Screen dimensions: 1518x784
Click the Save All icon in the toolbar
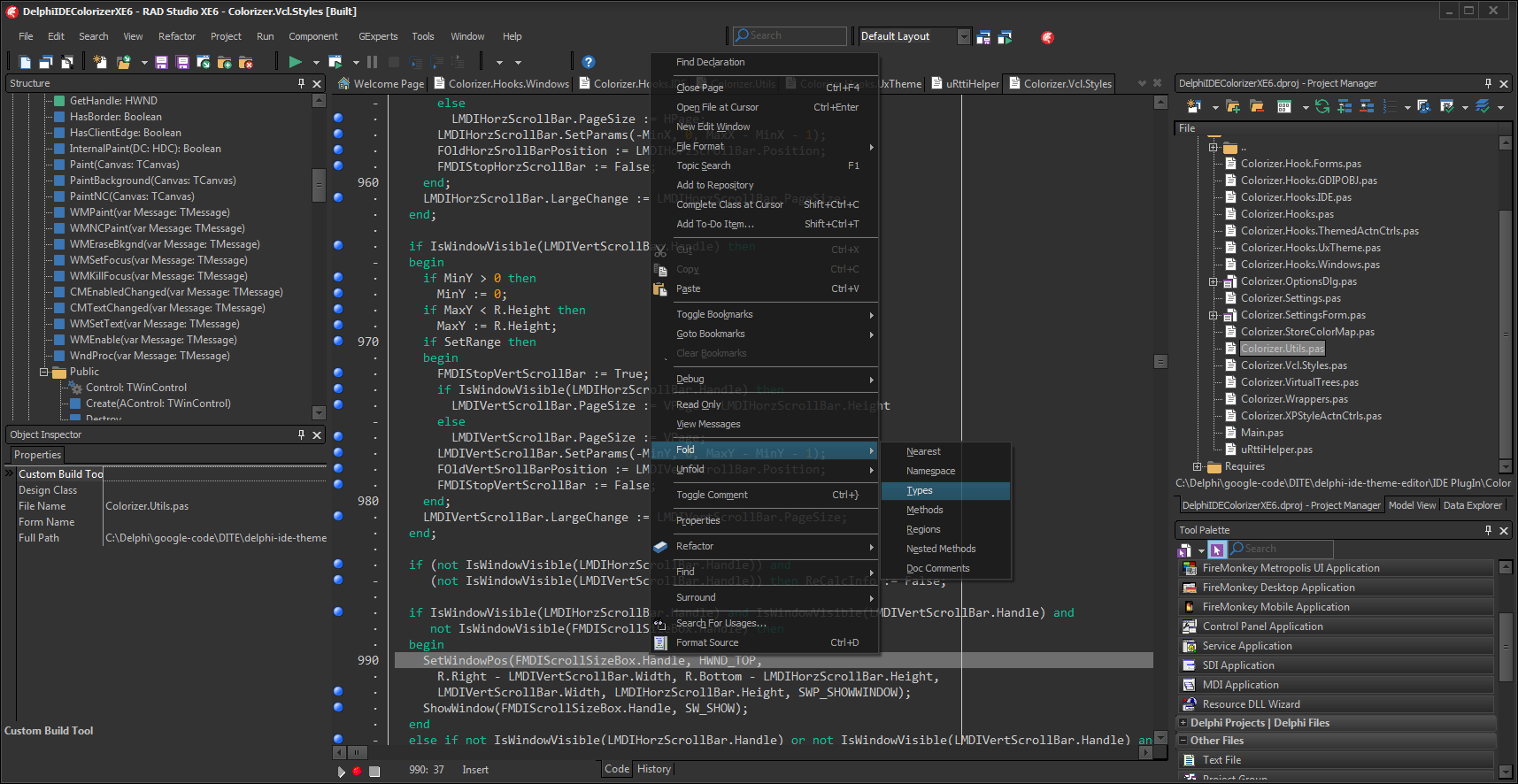point(182,62)
